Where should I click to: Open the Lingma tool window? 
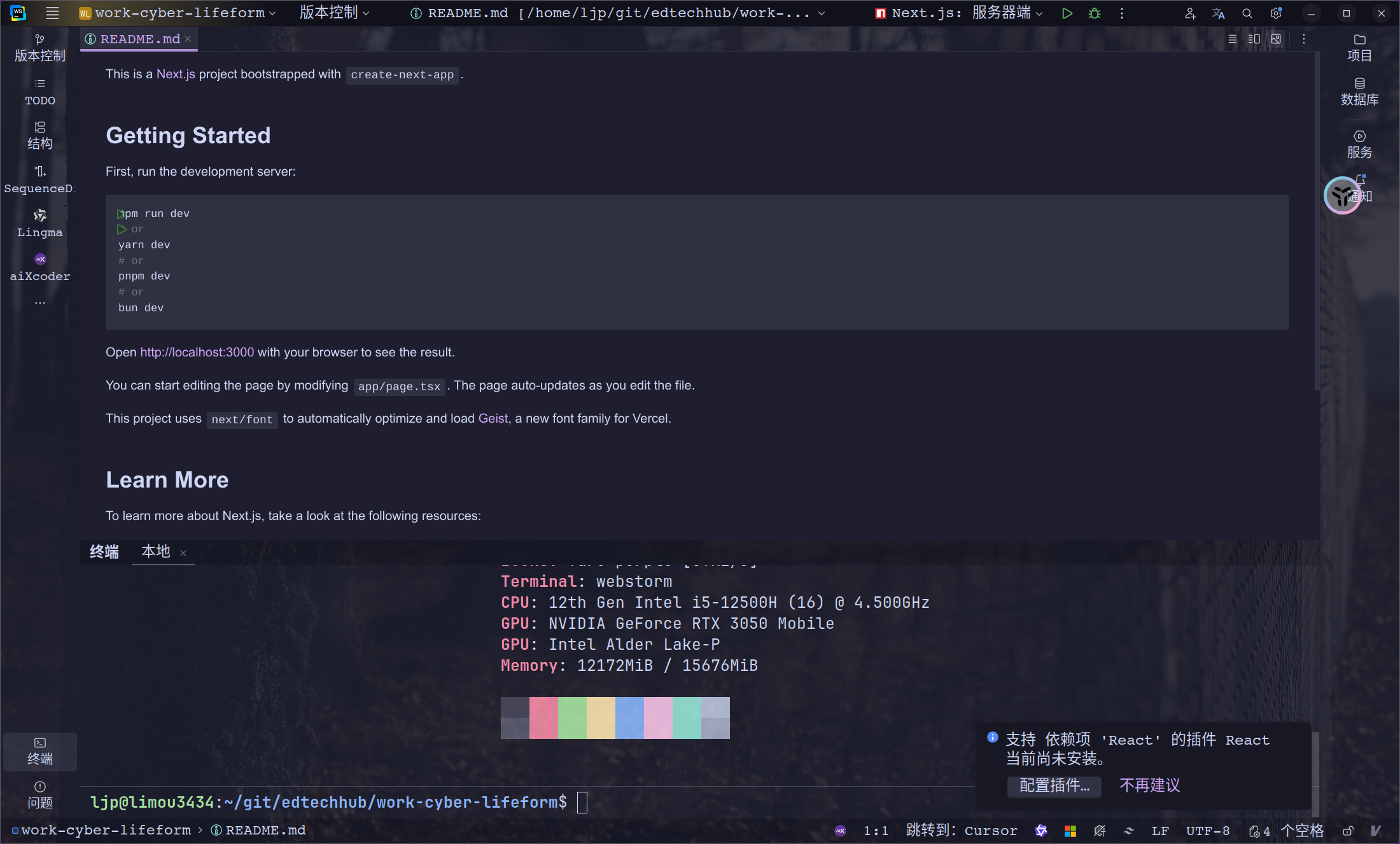[39, 223]
